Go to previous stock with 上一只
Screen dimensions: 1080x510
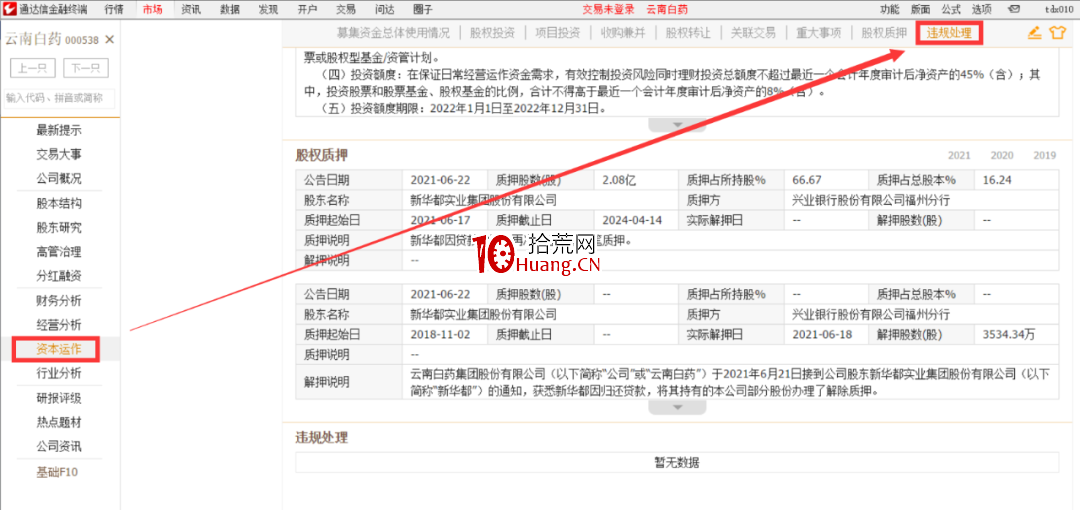(x=33, y=68)
